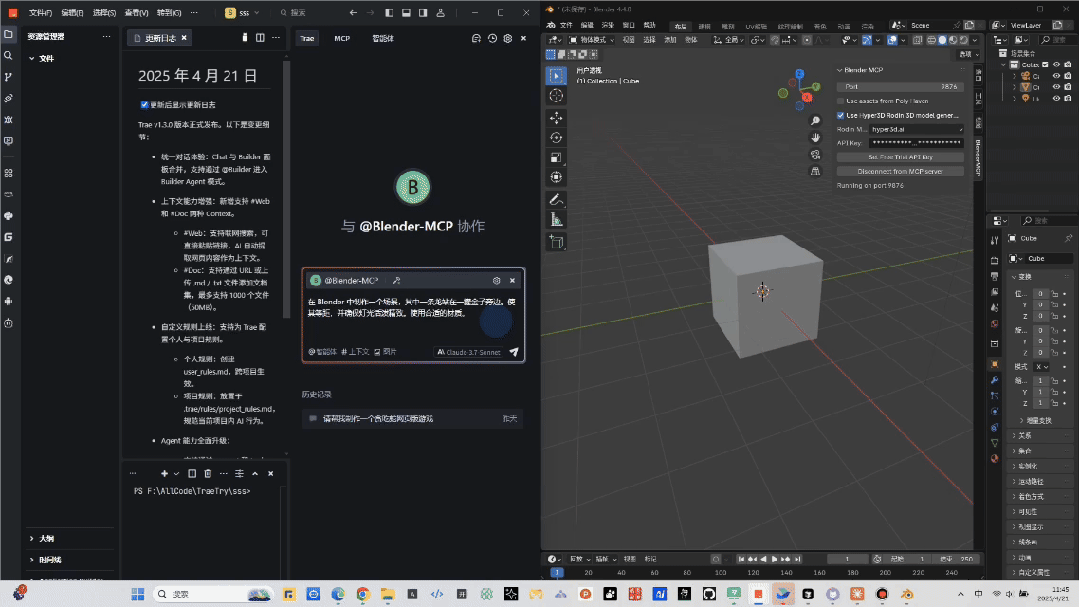
Task: Click Disconnect from MCP server button
Action: point(899,171)
